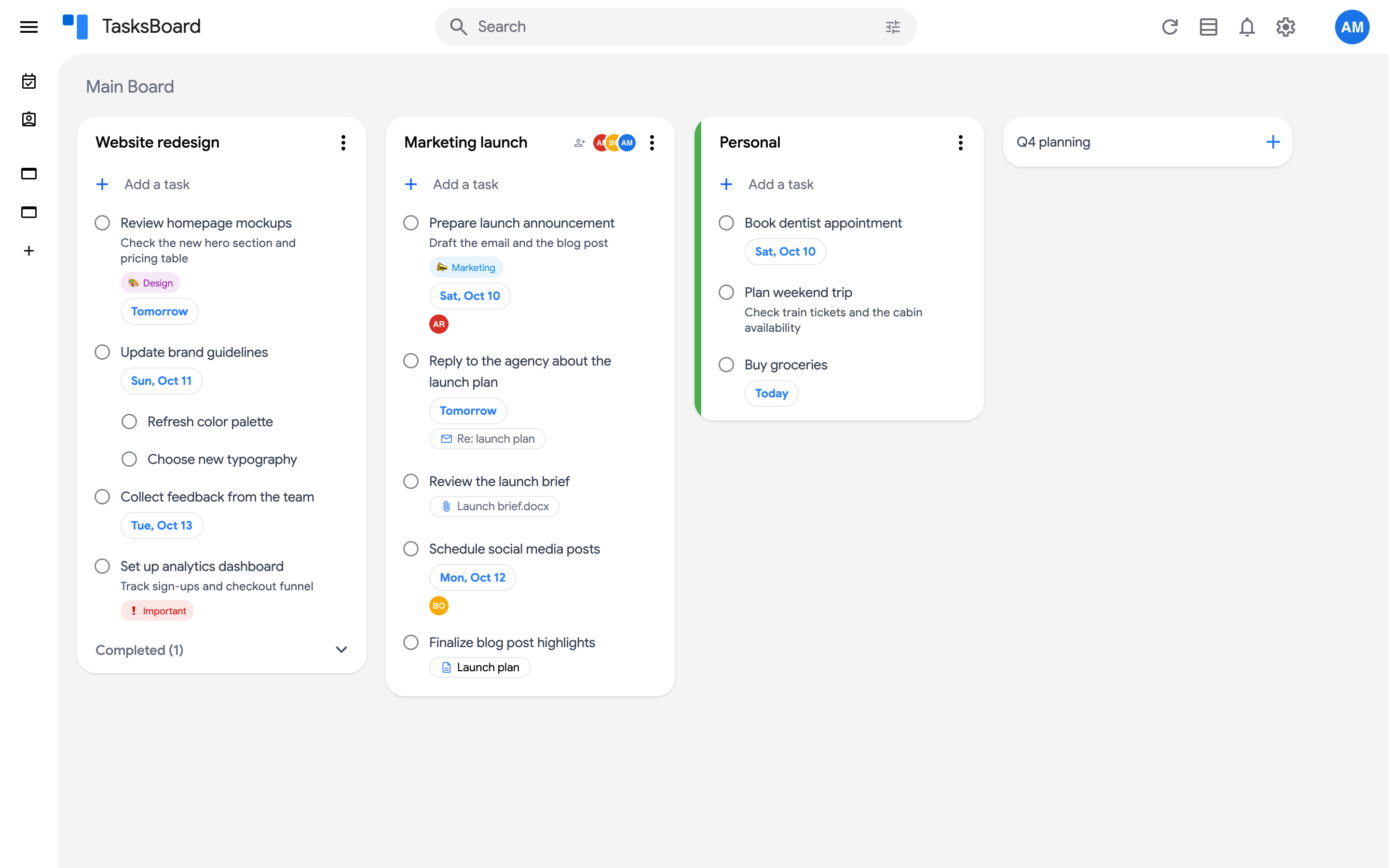
Task: Complete the Review homepage mockups task
Action: (102, 223)
